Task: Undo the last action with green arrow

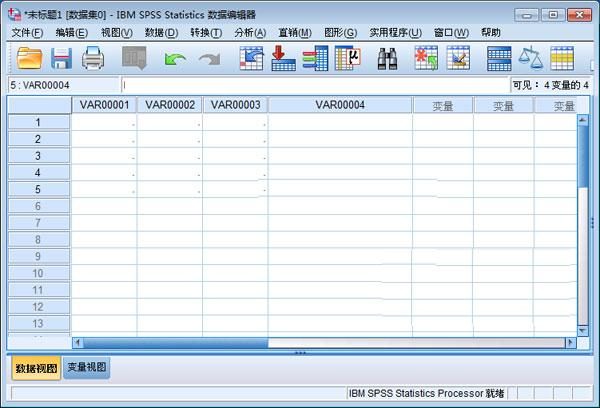Action: (x=174, y=59)
